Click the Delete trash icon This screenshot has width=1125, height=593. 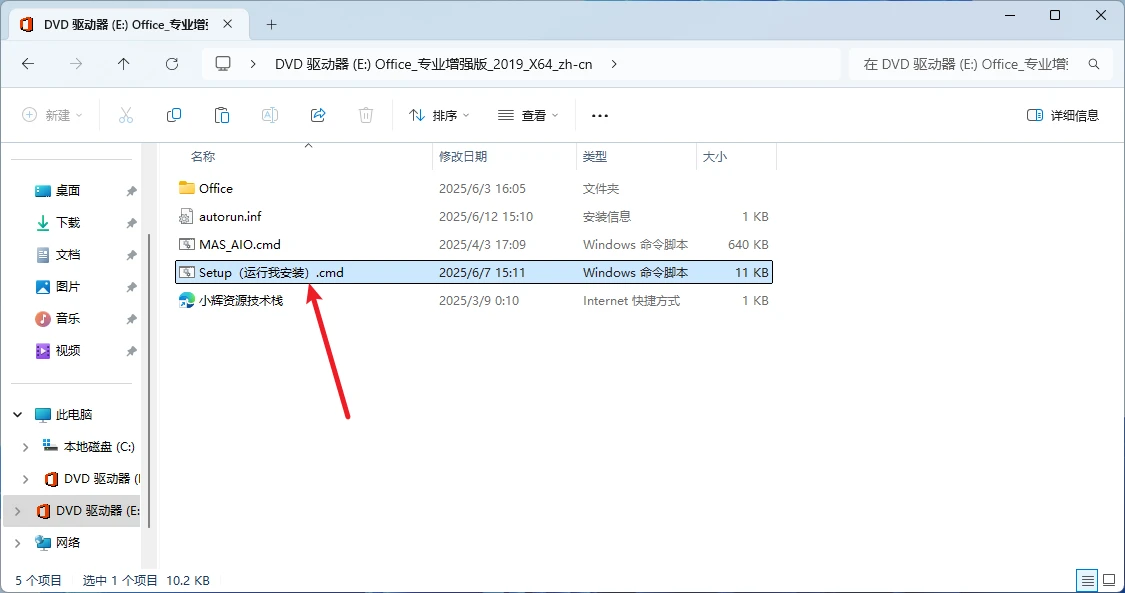pos(366,115)
